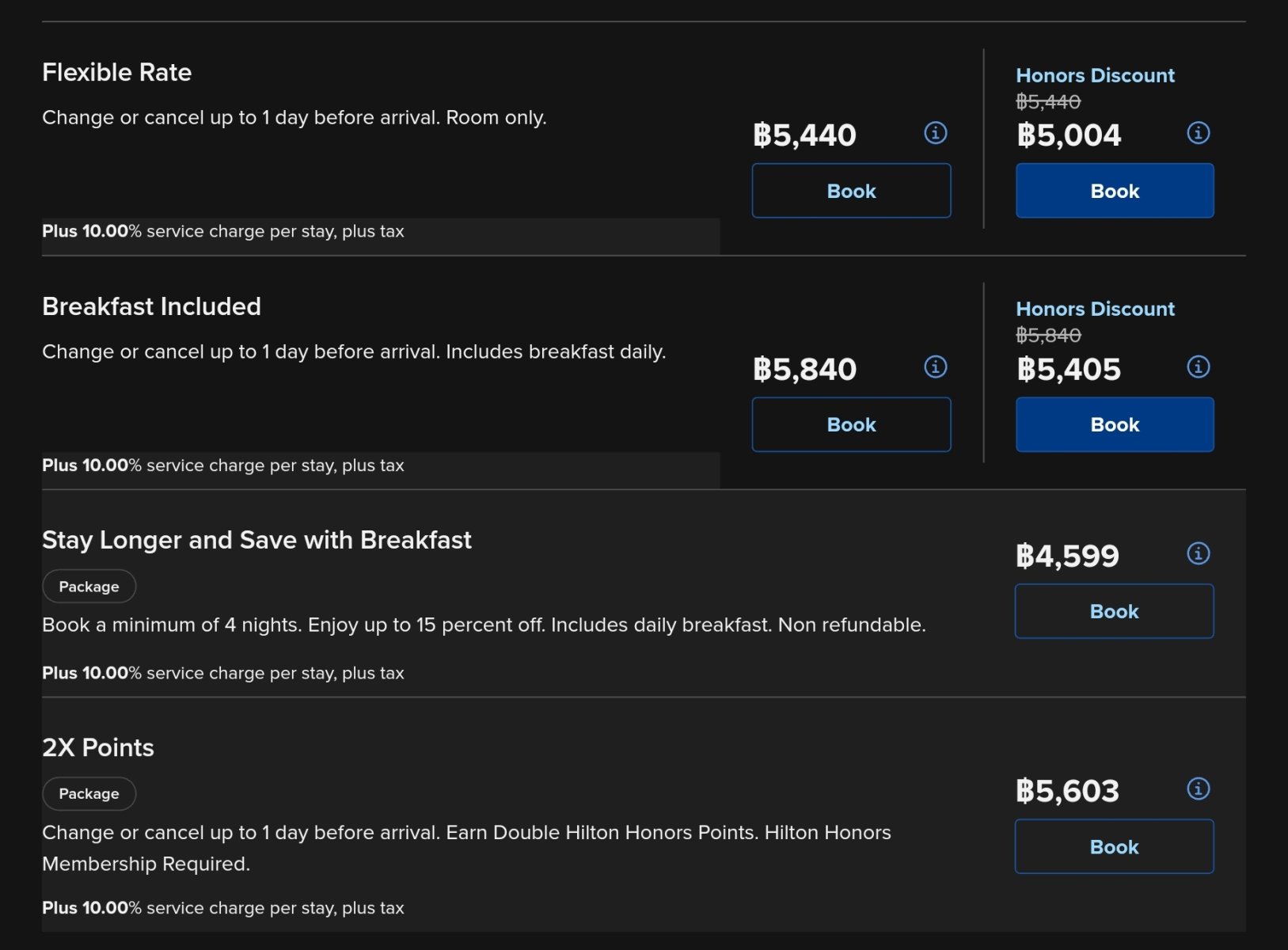
Task: Click Package badge under Stay Longer and Save
Action: click(89, 587)
